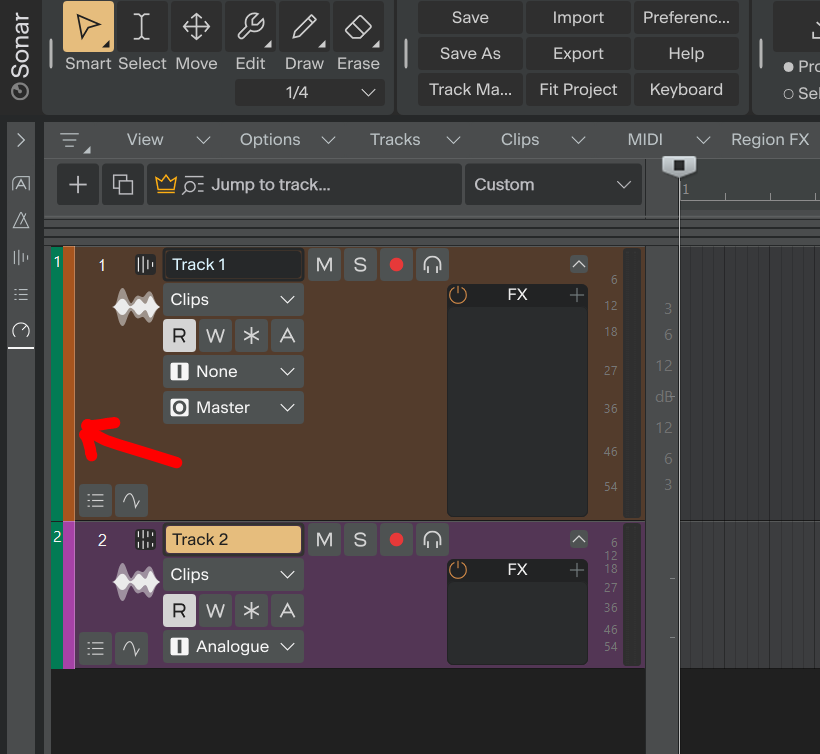Solo Track 2
The height and width of the screenshot is (754, 820).
360,540
